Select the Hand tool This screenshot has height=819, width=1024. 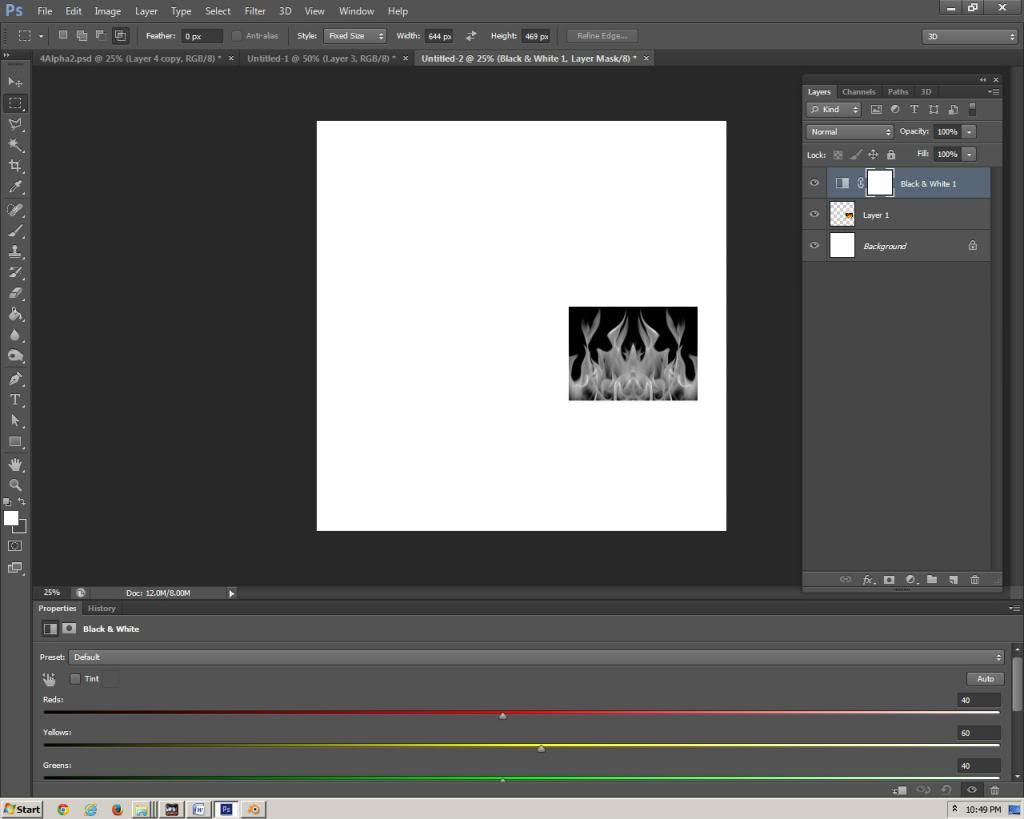click(15, 464)
